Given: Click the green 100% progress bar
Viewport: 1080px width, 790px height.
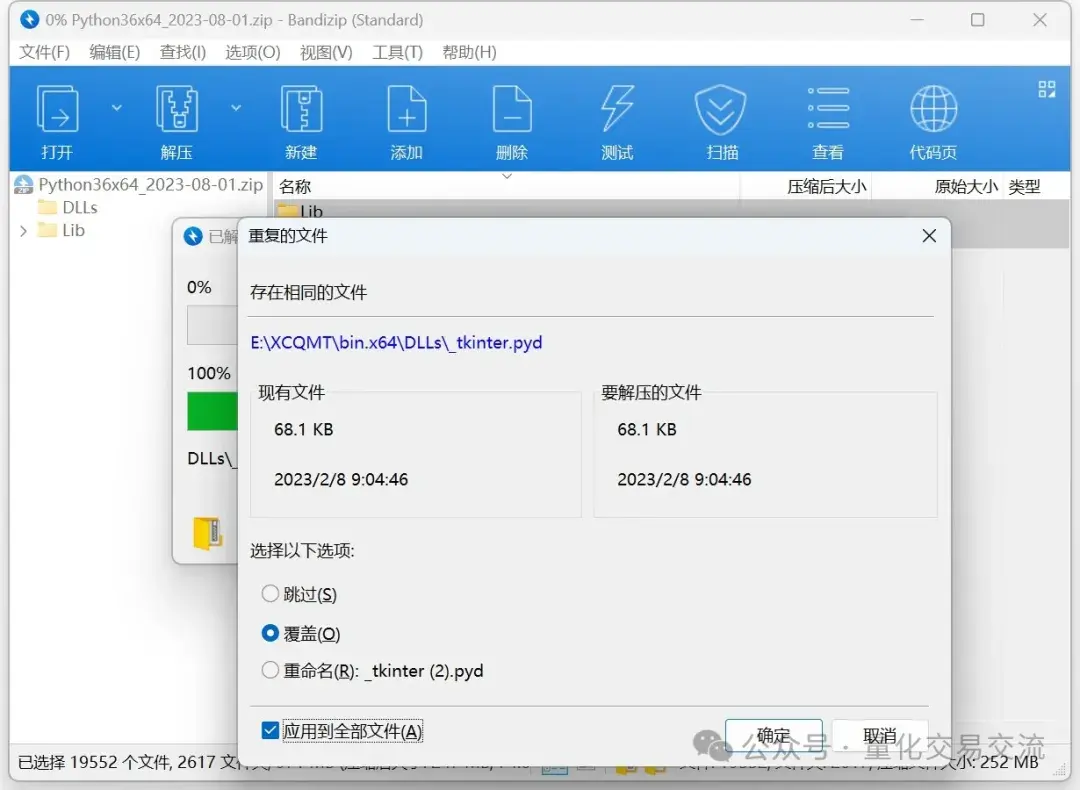Looking at the screenshot, I should pyautogui.click(x=212, y=411).
